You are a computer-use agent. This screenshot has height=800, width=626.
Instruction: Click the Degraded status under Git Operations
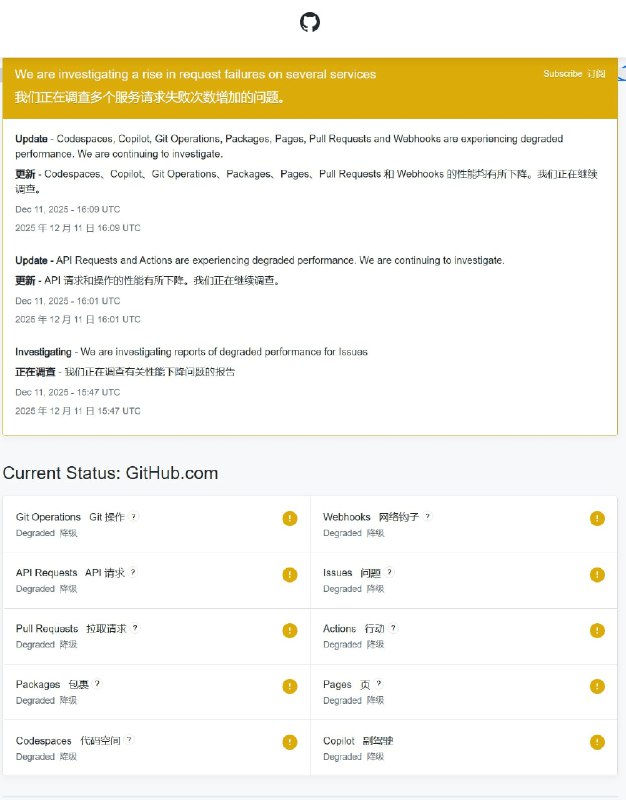pos(35,533)
